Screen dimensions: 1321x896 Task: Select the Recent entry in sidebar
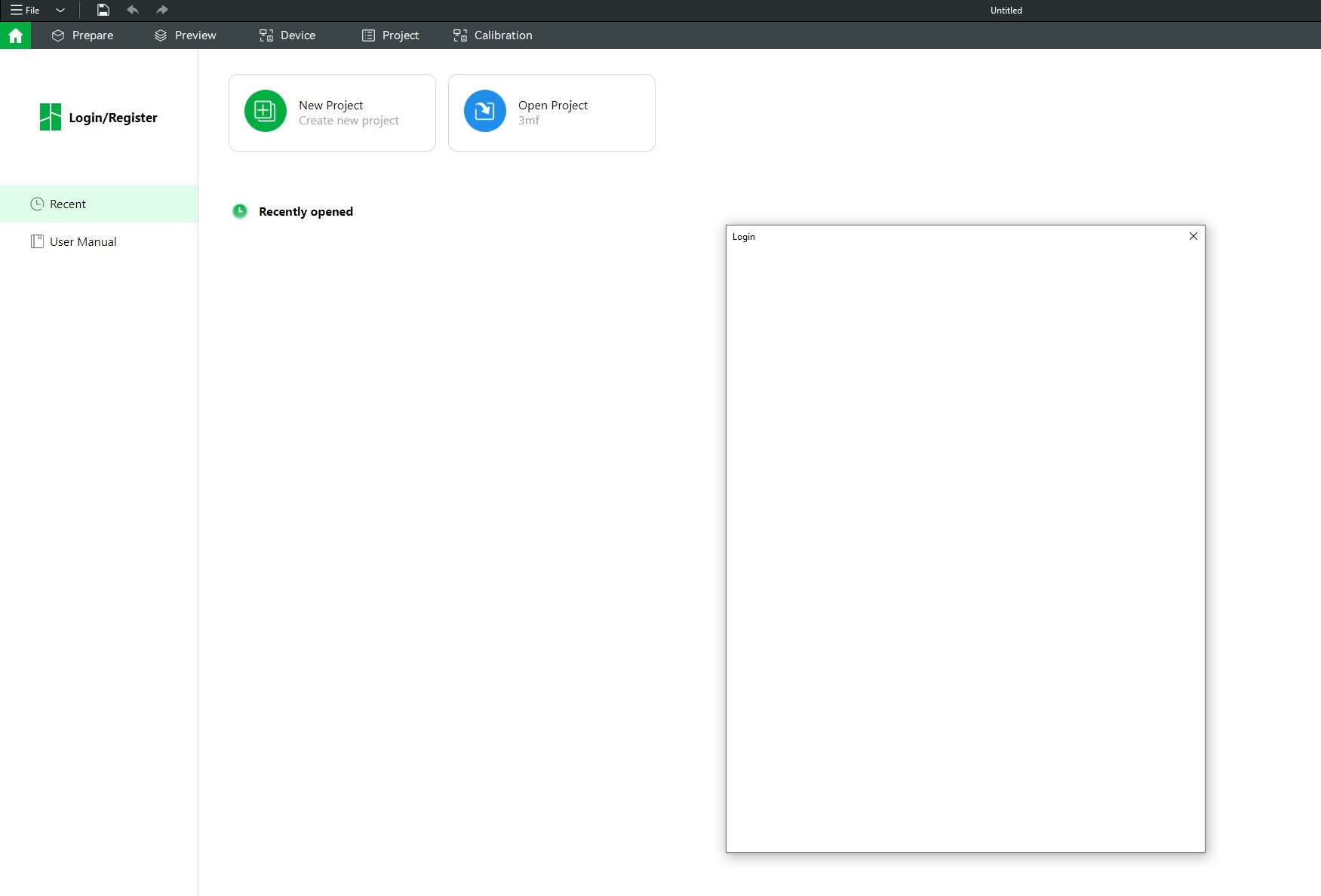68,204
